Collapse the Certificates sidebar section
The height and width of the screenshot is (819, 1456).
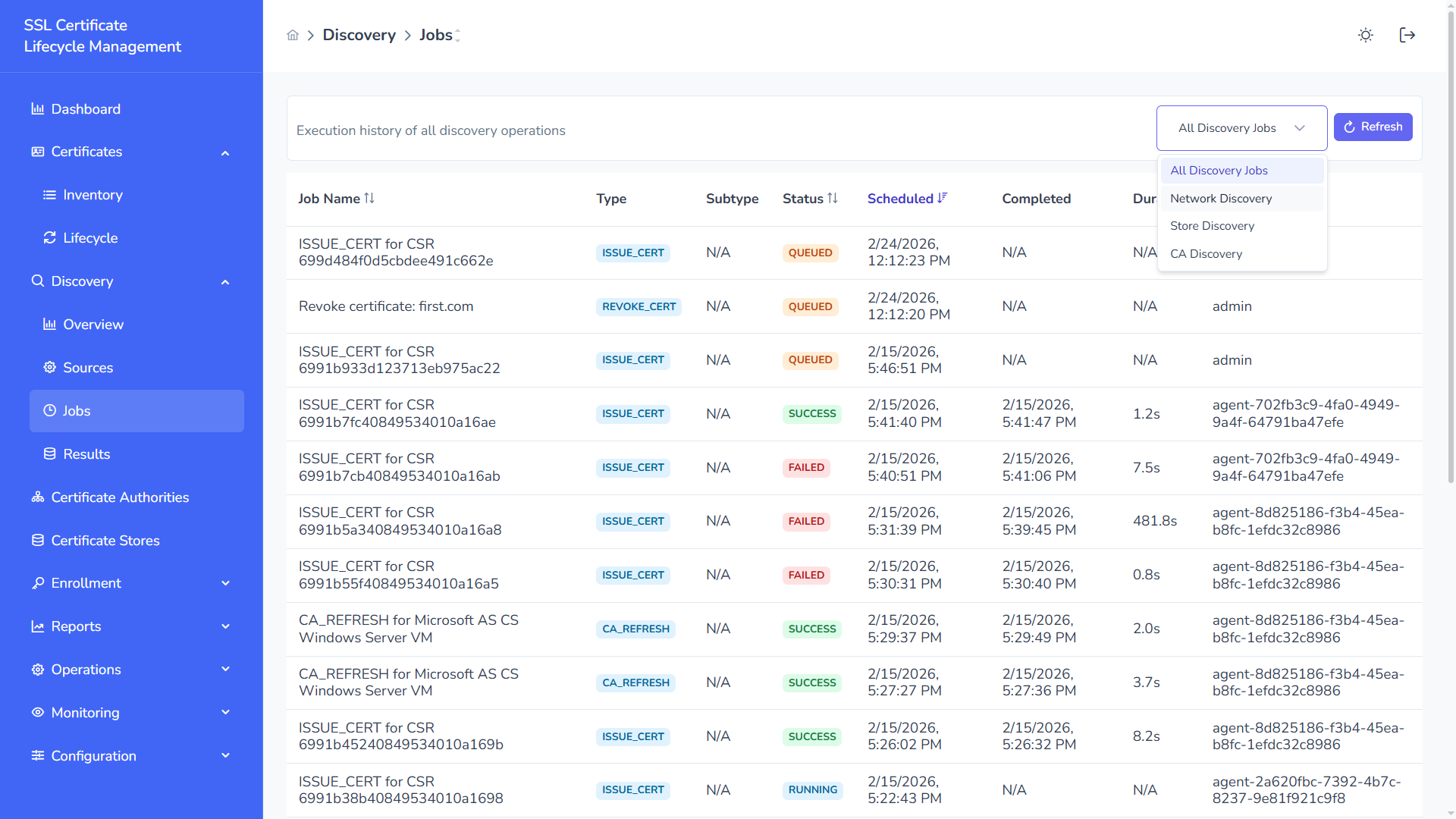click(225, 152)
